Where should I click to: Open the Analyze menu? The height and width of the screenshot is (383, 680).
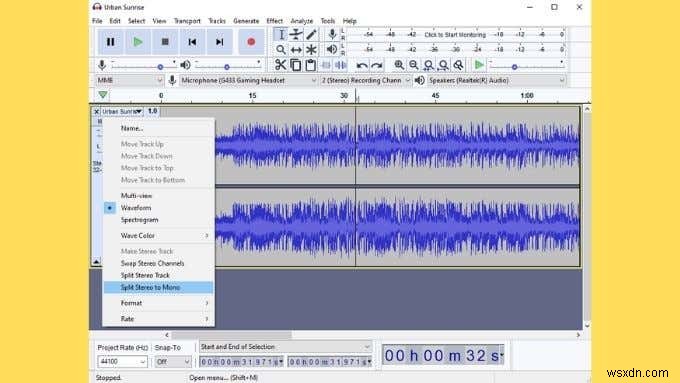pyautogui.click(x=302, y=21)
